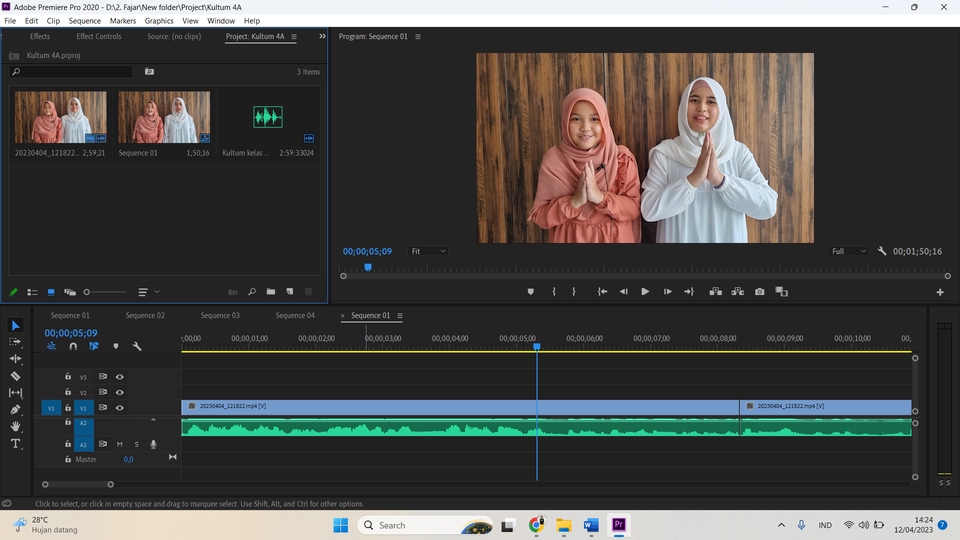Image resolution: width=960 pixels, height=540 pixels.
Task: Click the Play button in Program monitor
Action: (645, 291)
